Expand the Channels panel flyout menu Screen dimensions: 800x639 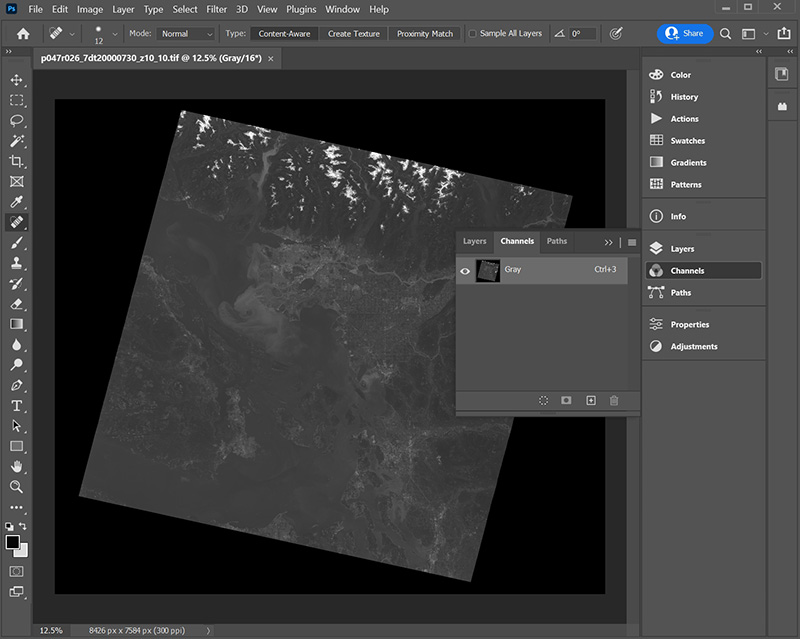tap(632, 242)
